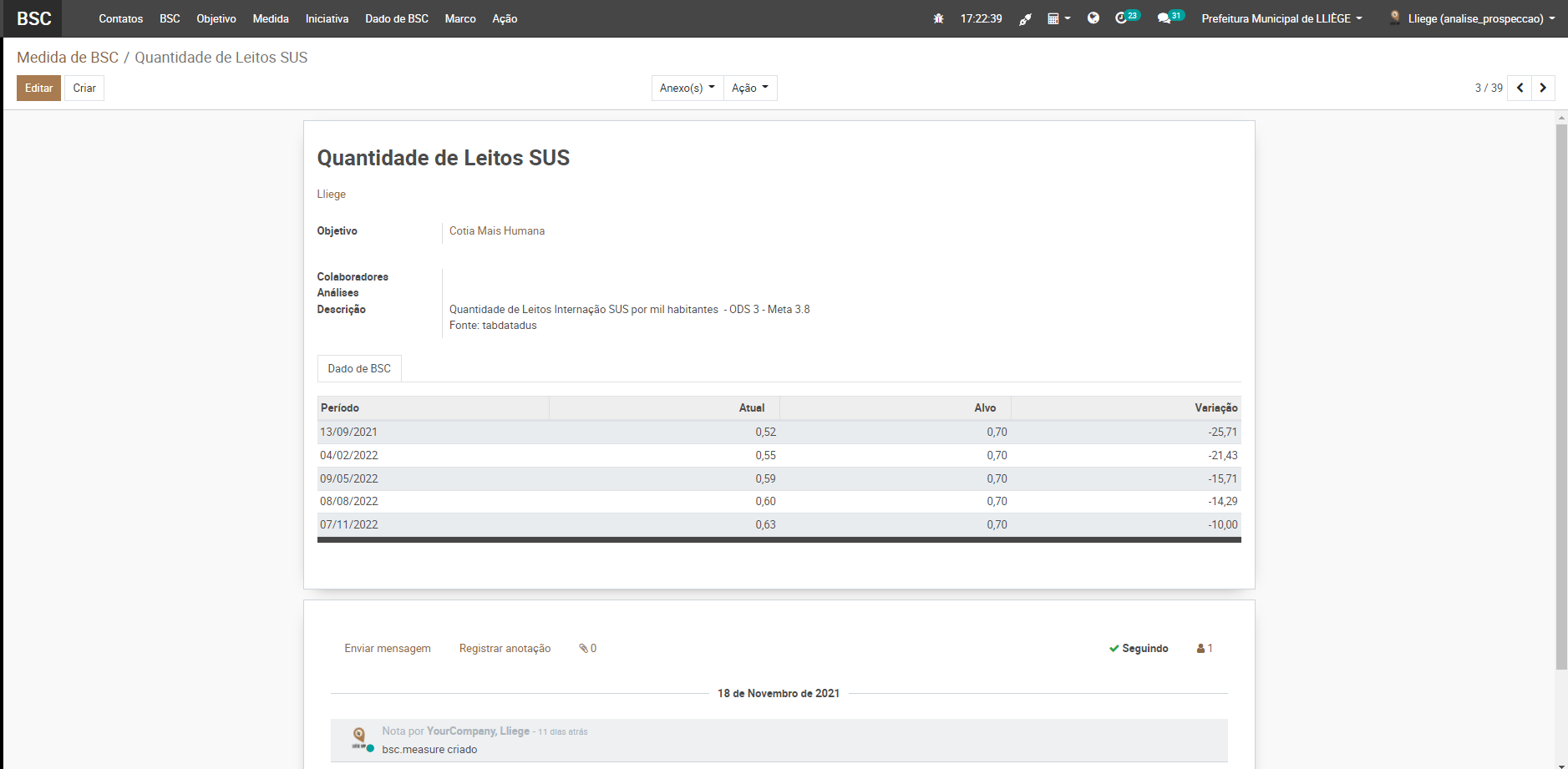Click the paperclip attachments counter
Viewport: 1568px width, 769px height.
point(587,649)
